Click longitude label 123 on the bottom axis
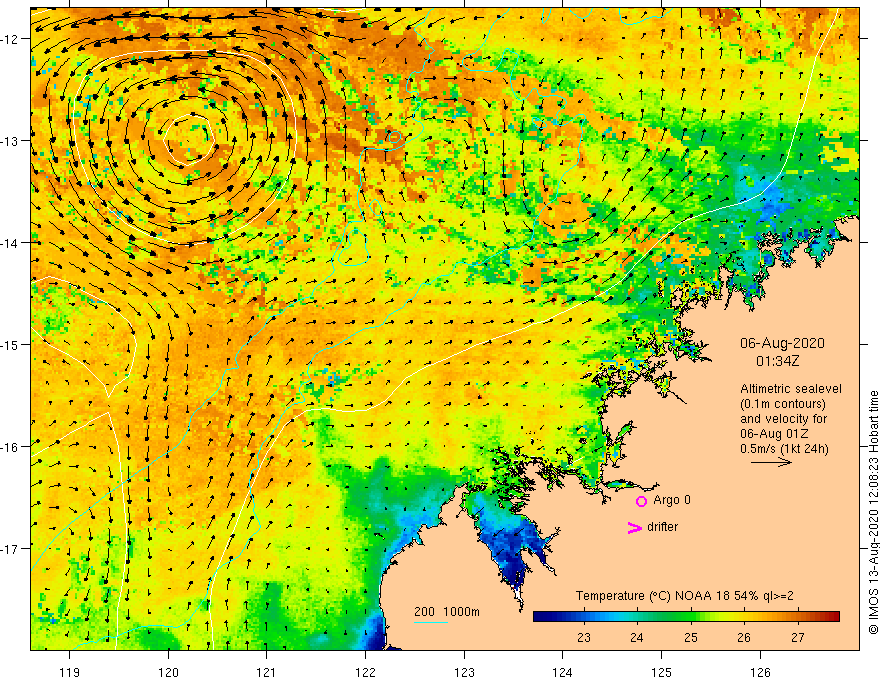 (x=464, y=672)
